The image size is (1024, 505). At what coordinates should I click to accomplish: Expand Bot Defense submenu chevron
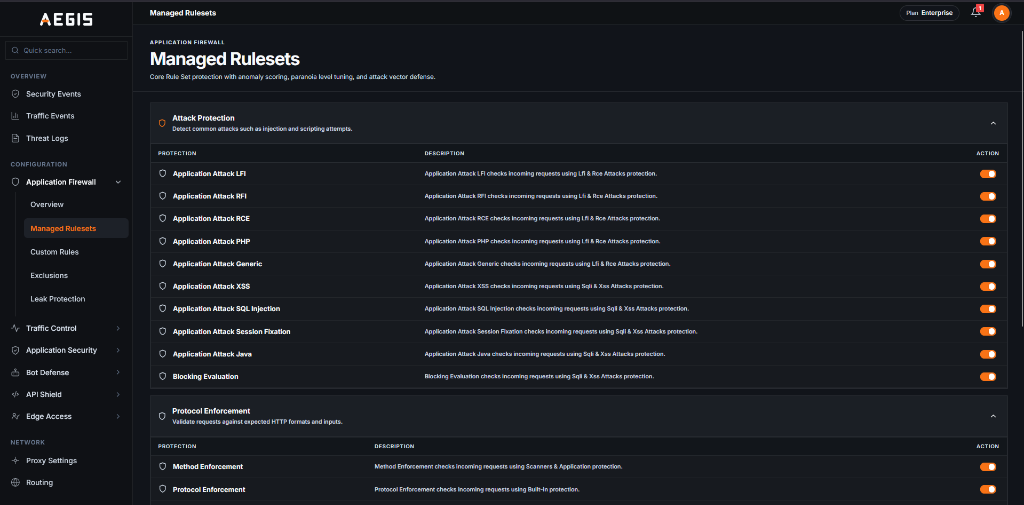[x=118, y=372]
